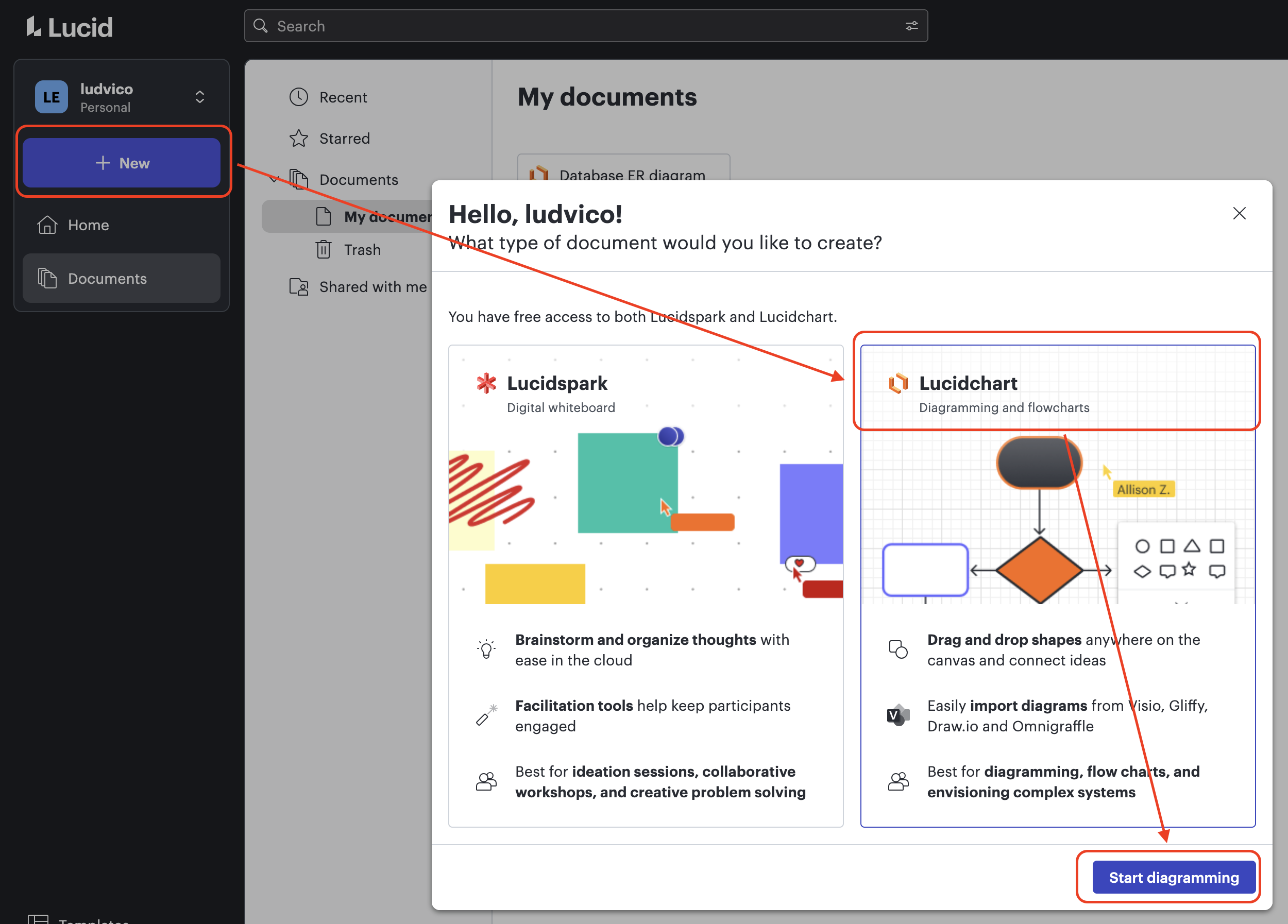The height and width of the screenshot is (924, 1288).
Task: Select the Lucidchart card title
Action: pos(968,383)
